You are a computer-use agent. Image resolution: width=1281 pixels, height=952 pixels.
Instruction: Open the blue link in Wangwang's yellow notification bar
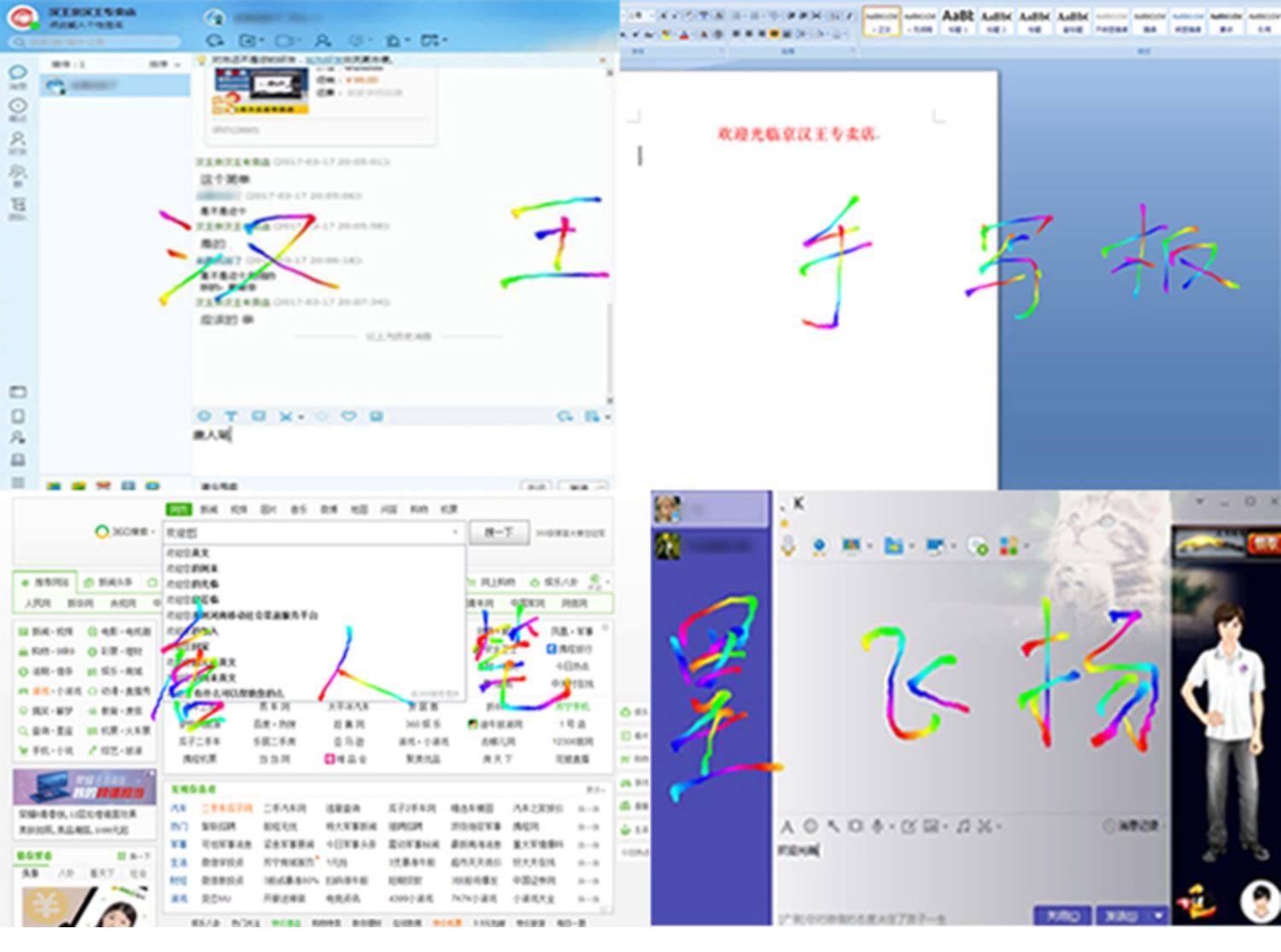tap(322, 60)
